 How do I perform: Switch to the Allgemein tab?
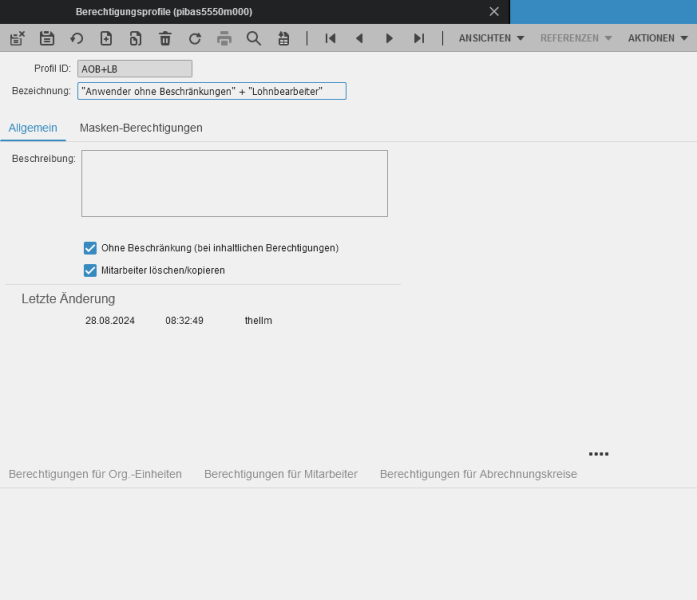coord(33,128)
